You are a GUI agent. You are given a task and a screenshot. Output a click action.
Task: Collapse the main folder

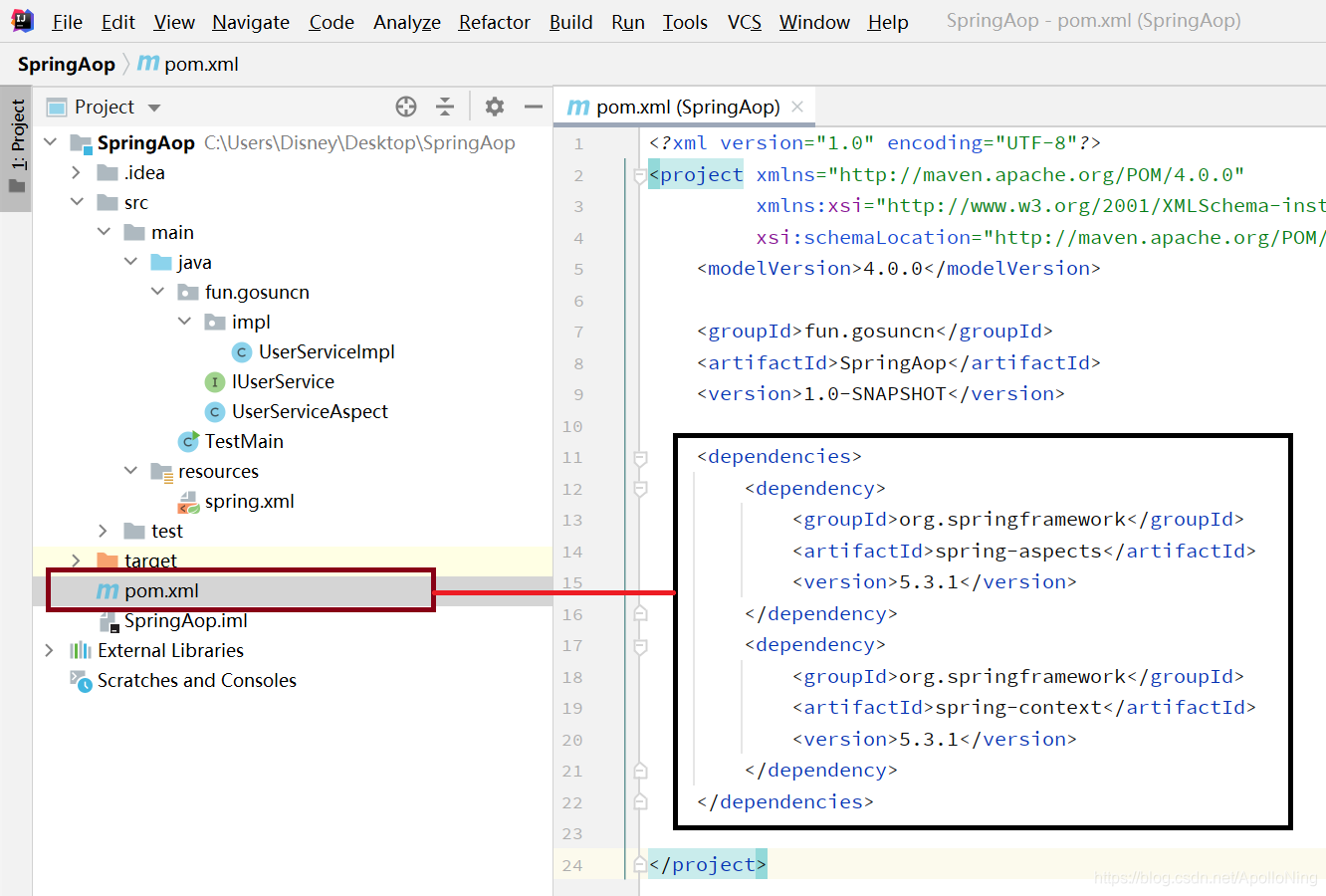coord(104,232)
